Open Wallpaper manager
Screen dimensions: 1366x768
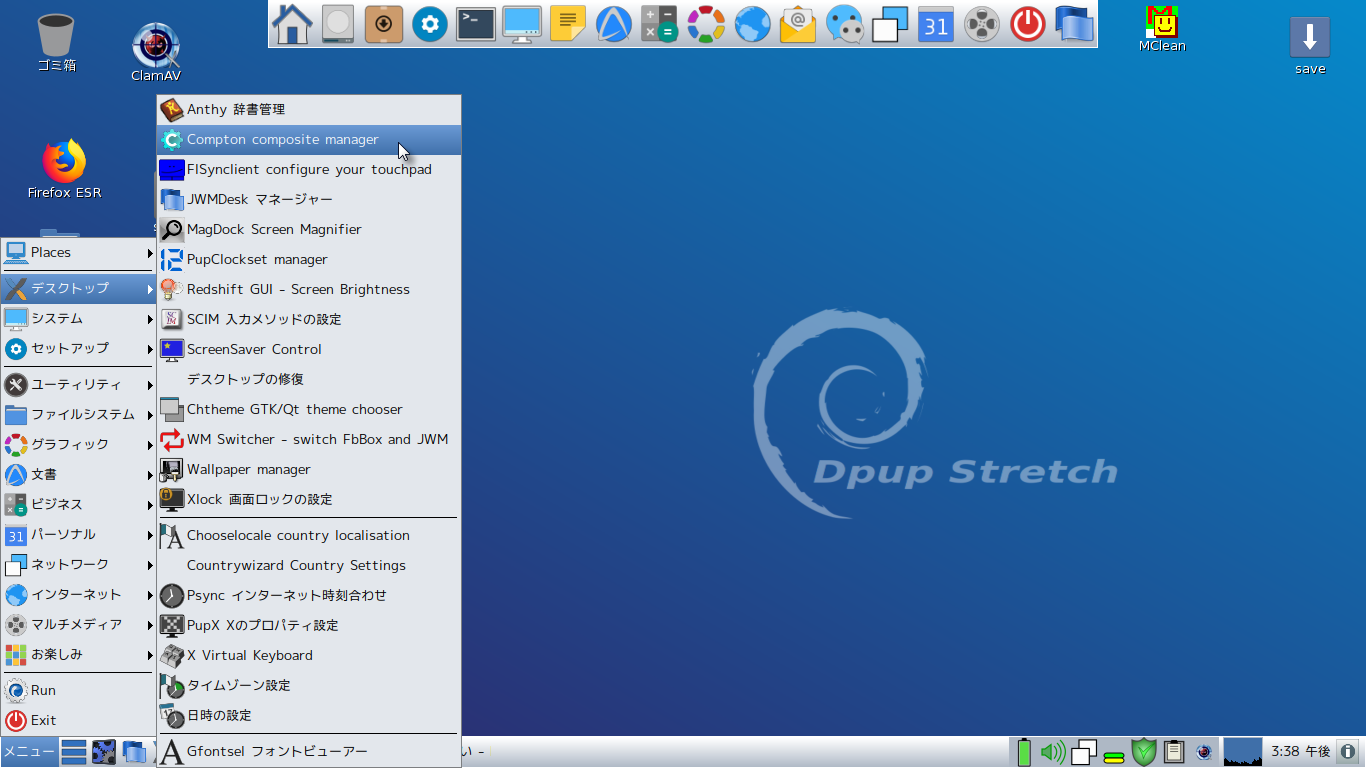[x=309, y=470]
